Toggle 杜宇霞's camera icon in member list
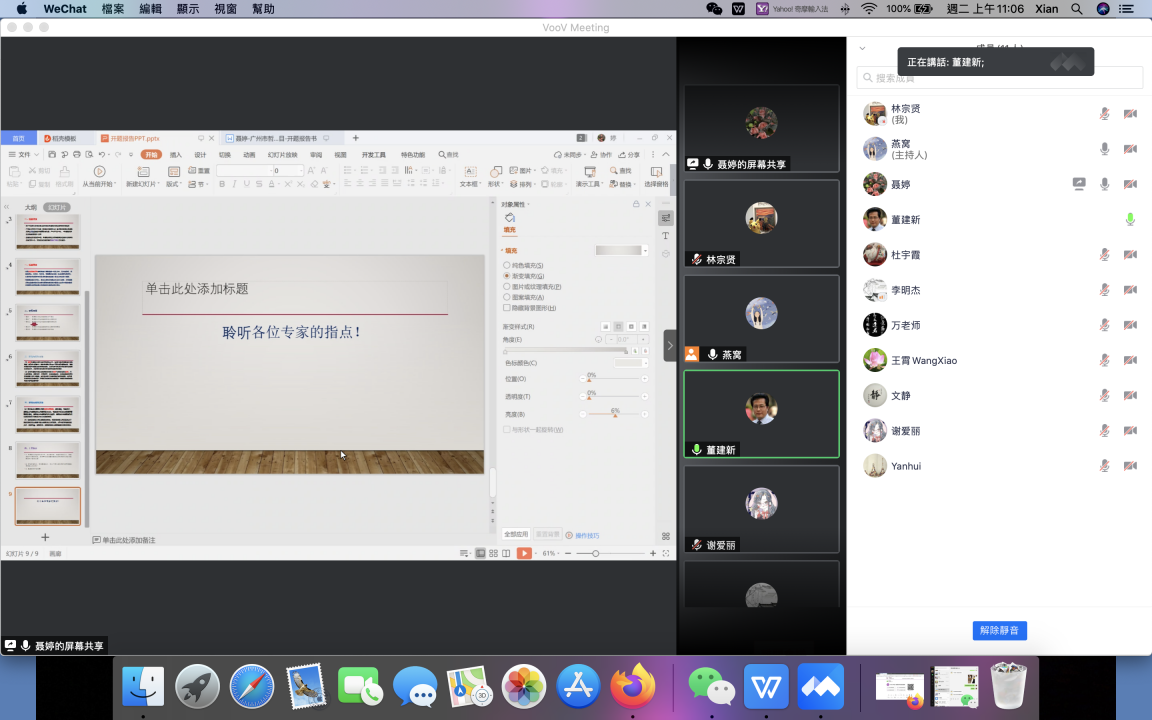The image size is (1152, 720). tap(1130, 255)
